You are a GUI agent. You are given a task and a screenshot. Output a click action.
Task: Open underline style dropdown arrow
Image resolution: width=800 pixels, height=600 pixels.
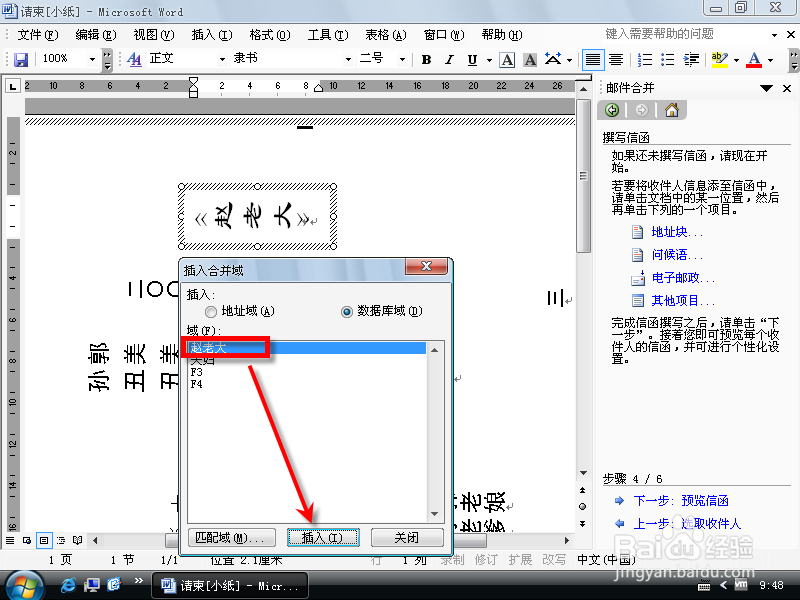[x=489, y=60]
